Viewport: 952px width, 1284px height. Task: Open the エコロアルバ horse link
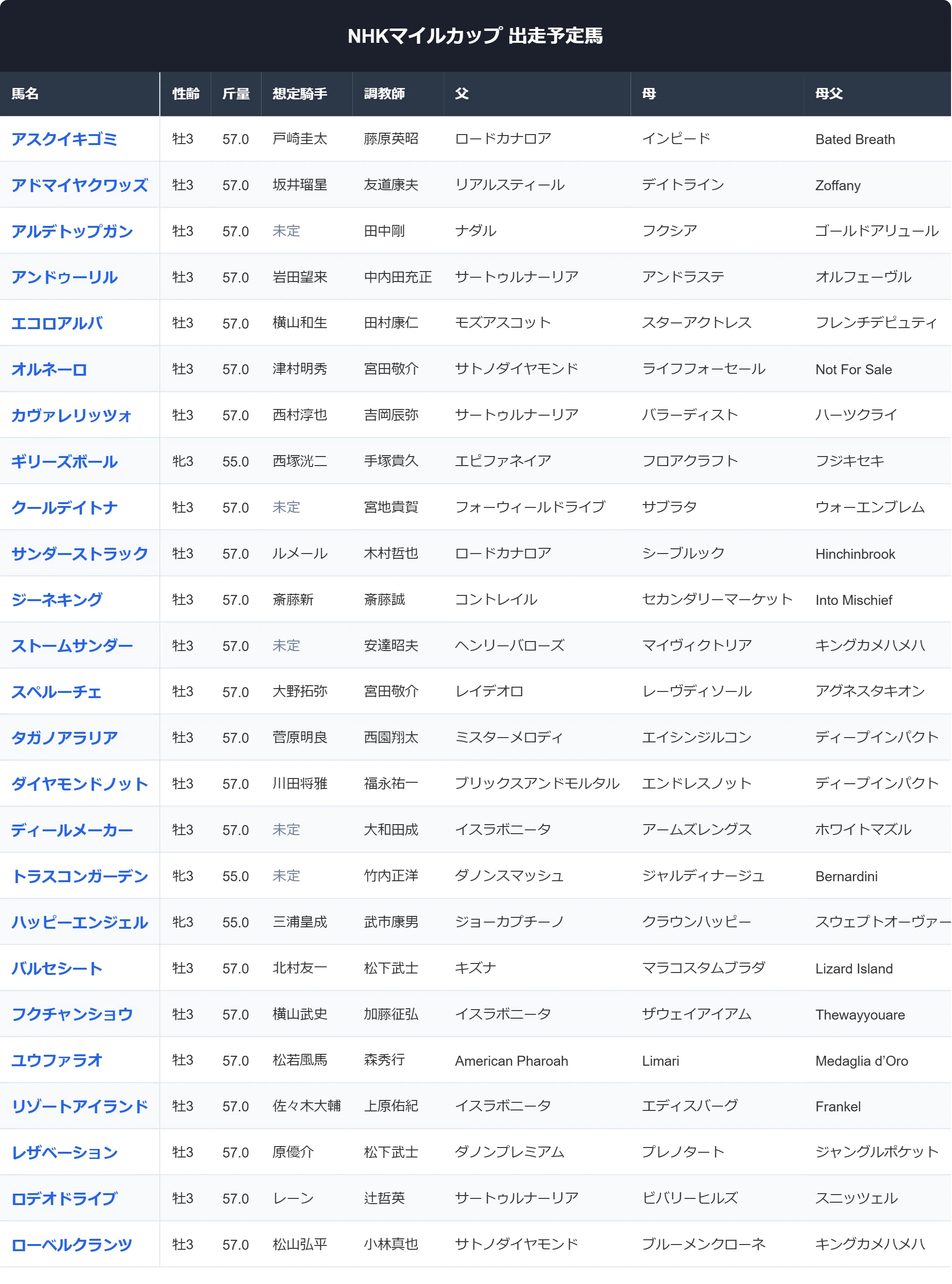point(57,323)
